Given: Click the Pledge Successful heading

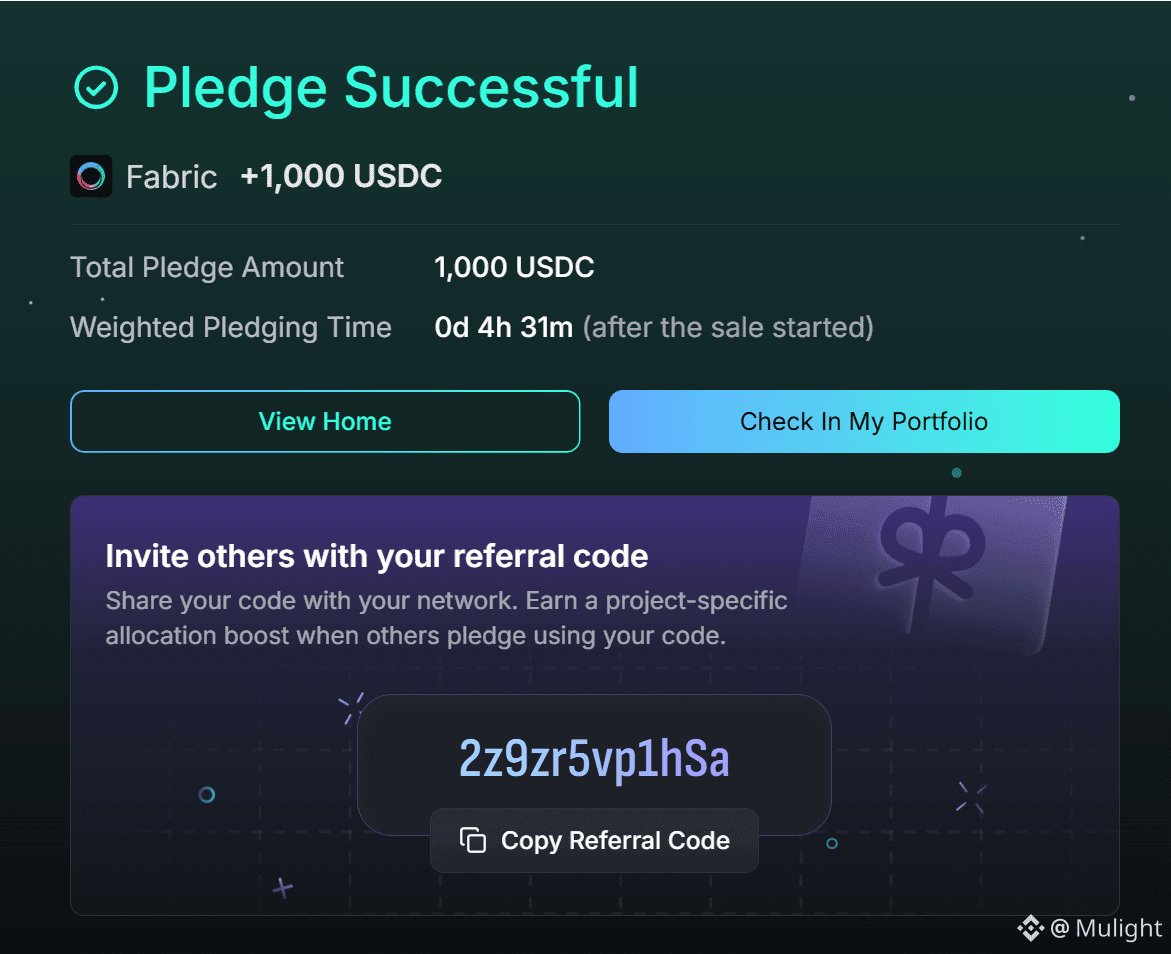Looking at the screenshot, I should tap(391, 88).
